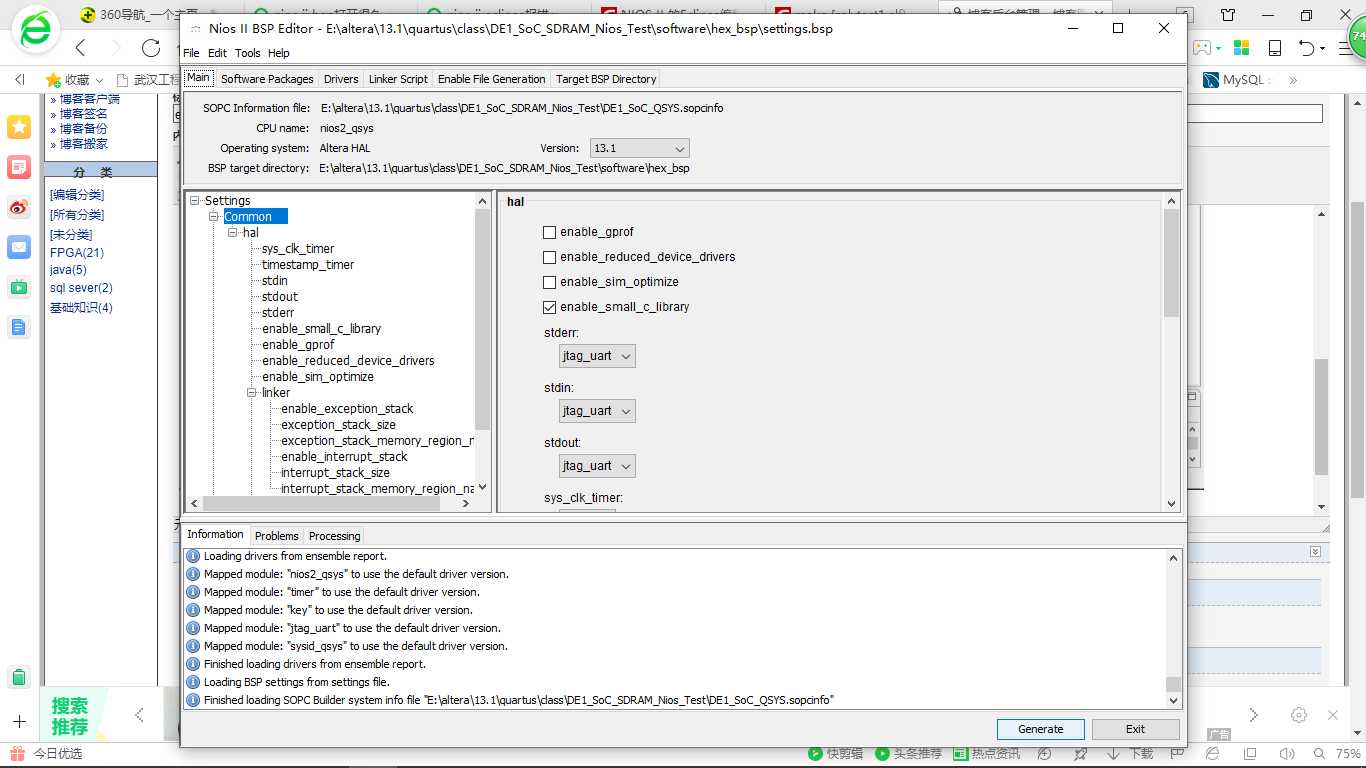Click the Exit button
The width and height of the screenshot is (1366, 768).
[1135, 729]
